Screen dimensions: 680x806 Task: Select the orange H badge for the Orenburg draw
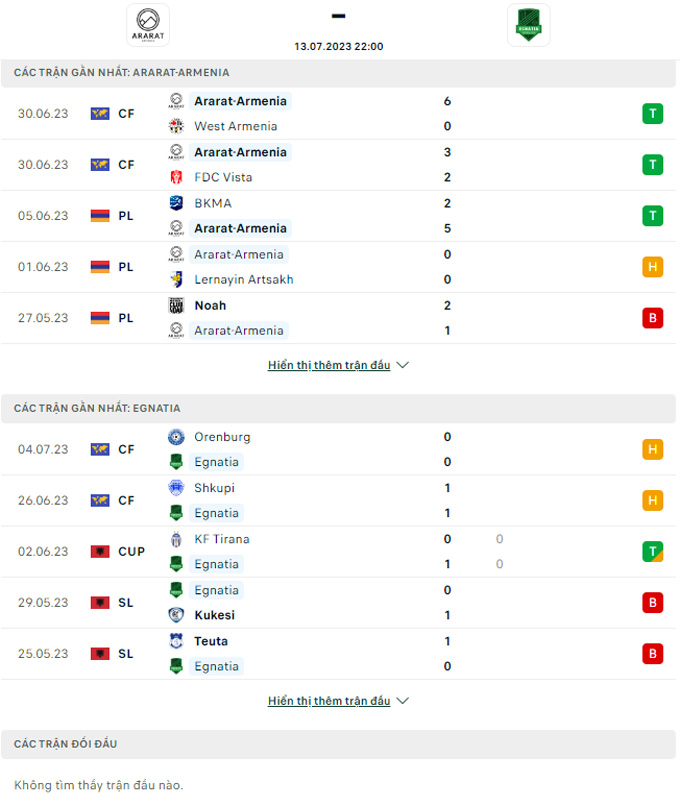pyautogui.click(x=652, y=449)
